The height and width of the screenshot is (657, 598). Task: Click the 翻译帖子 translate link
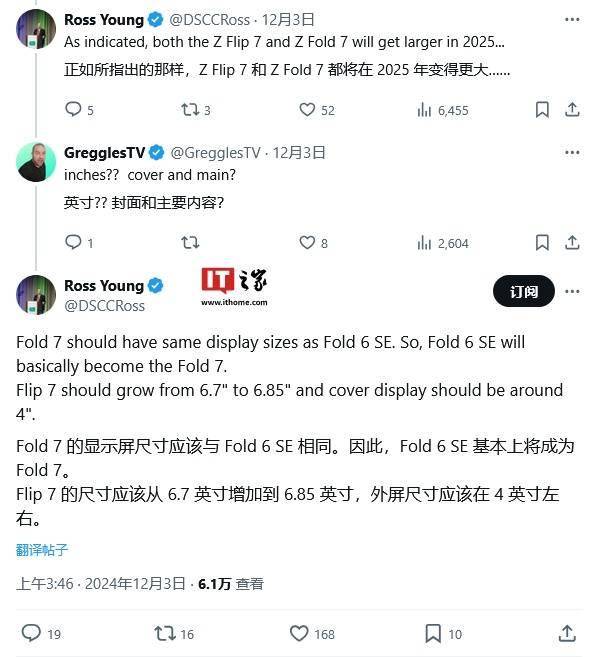pos(42,550)
